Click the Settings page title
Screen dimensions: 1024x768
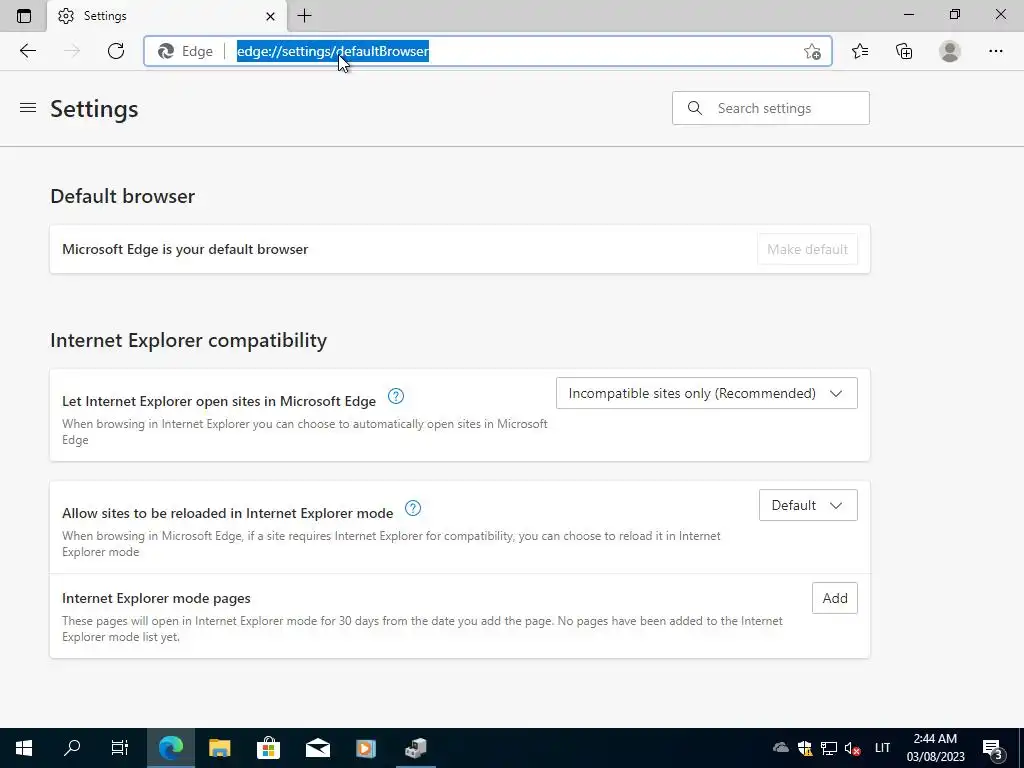click(x=94, y=108)
